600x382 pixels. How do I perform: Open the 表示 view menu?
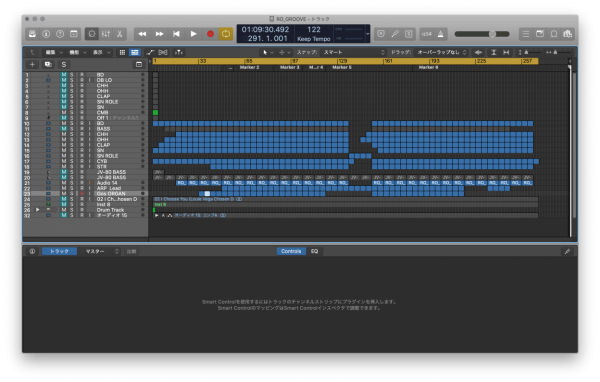click(x=100, y=52)
